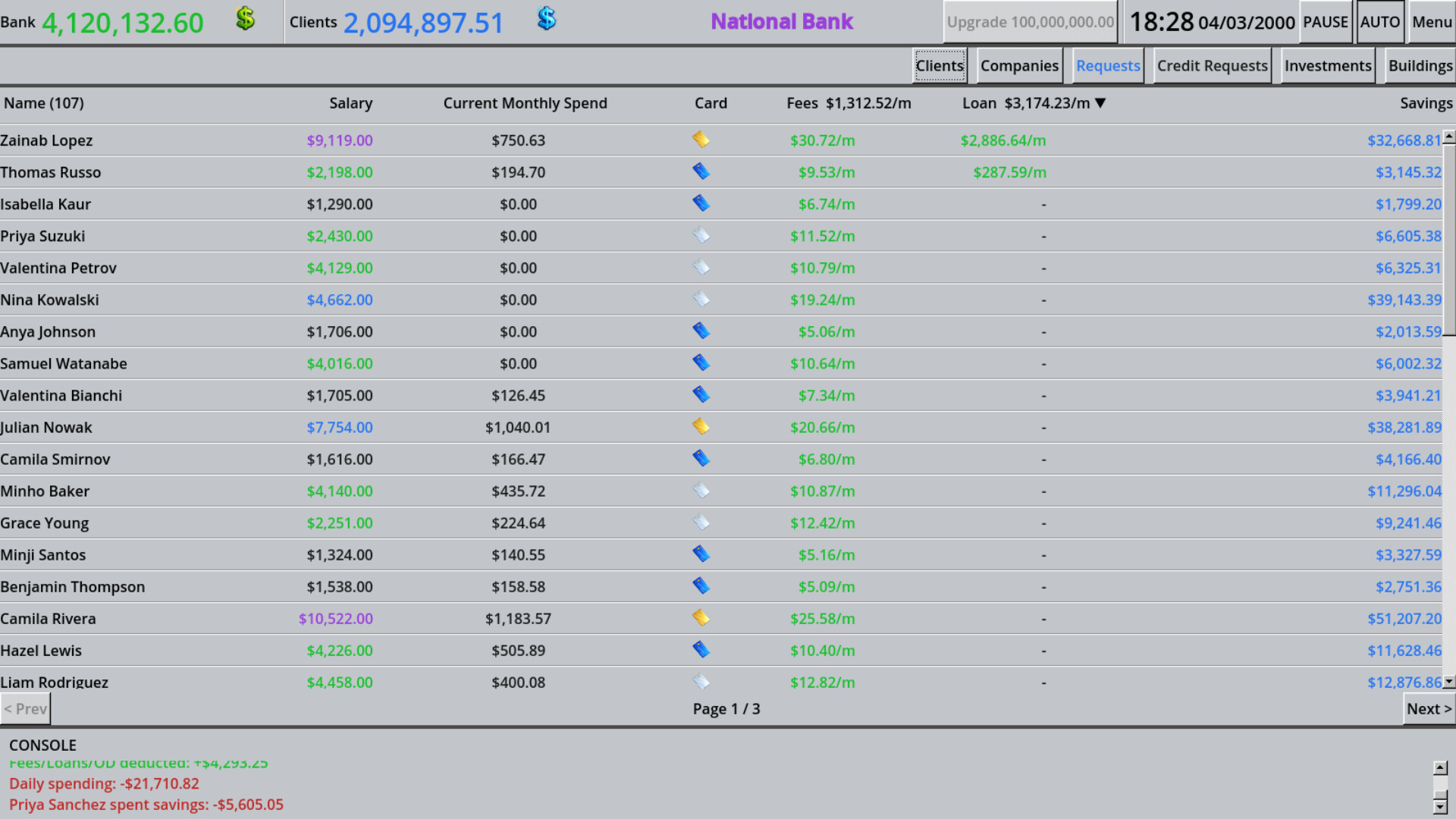Click Julian Nowak's gold card icon

[x=701, y=426]
